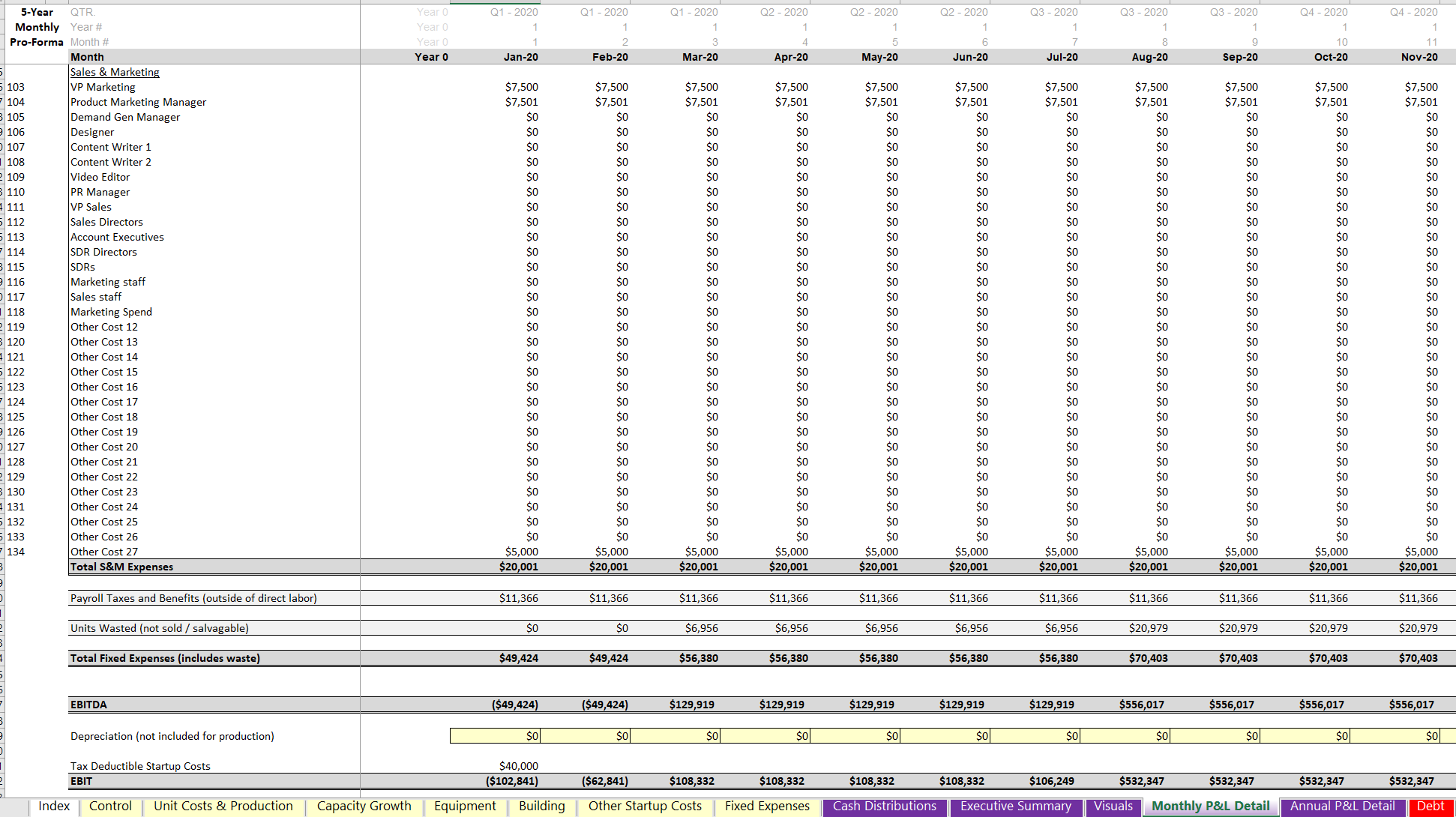Go to the Equipment sheet tab
This screenshot has width=1456, height=817.
tap(465, 807)
